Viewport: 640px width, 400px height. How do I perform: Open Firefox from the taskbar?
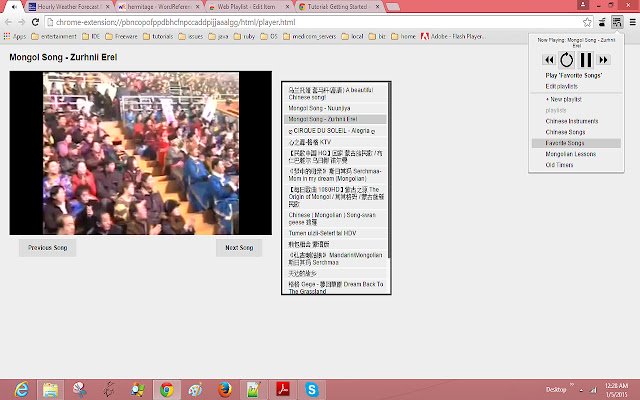pos(224,389)
